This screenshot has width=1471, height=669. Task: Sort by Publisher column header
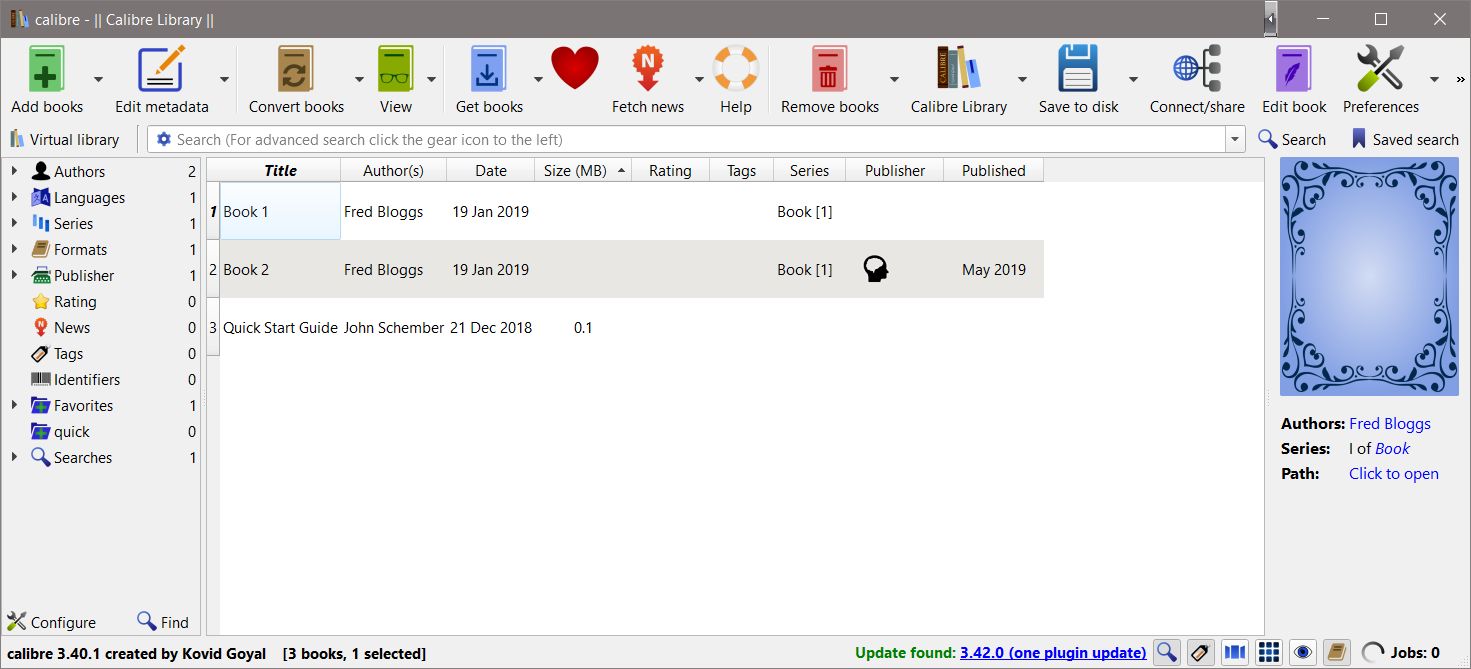coord(895,170)
